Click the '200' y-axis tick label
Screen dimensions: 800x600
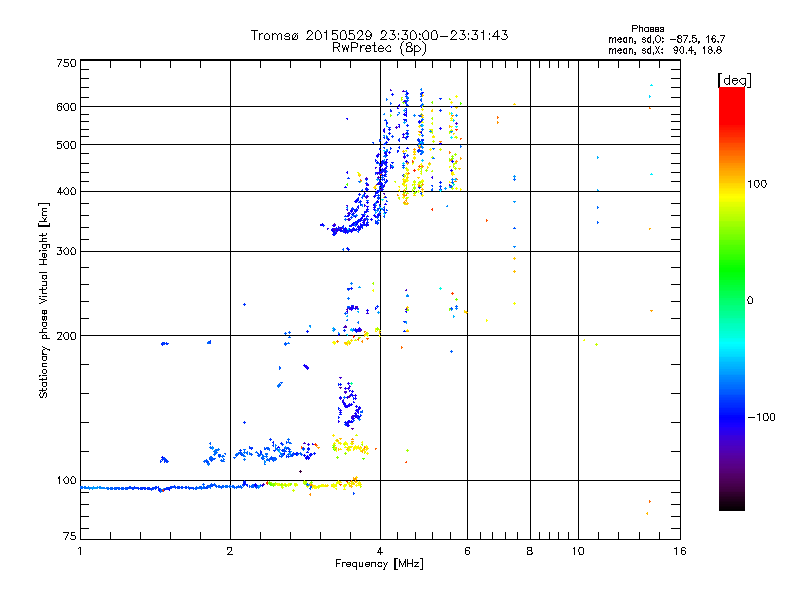[x=66, y=336]
